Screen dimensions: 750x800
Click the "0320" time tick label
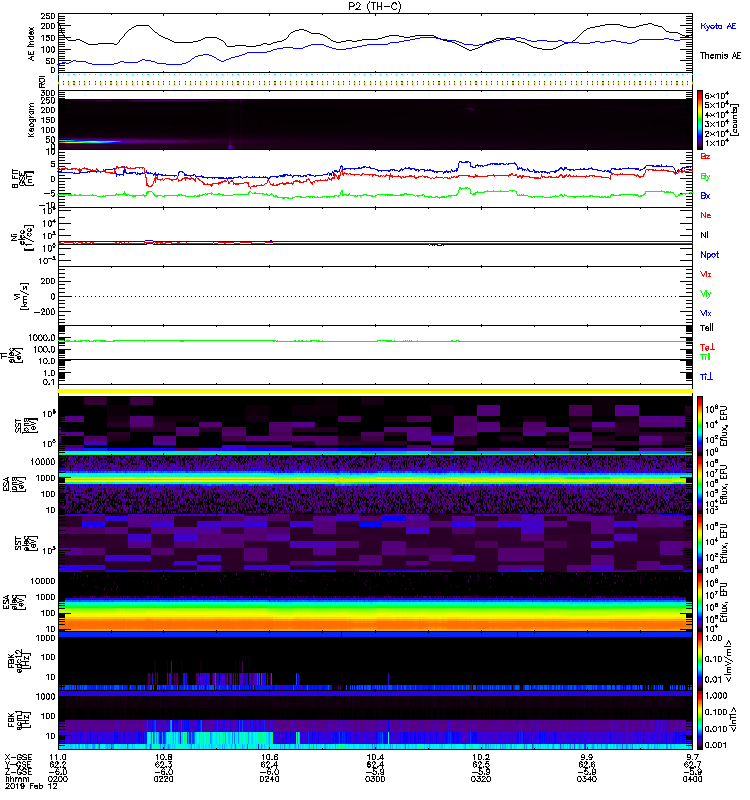point(481,779)
